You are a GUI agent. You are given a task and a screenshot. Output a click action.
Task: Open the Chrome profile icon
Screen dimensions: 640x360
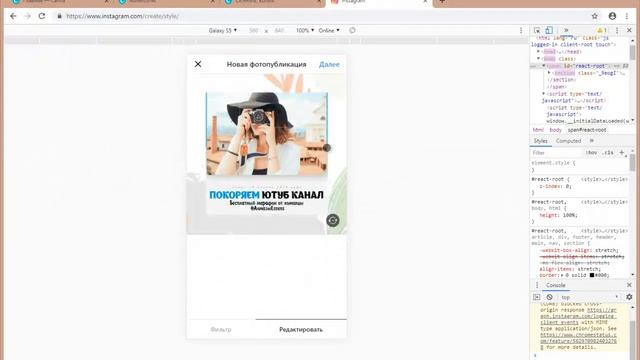pyautogui.click(x=612, y=16)
